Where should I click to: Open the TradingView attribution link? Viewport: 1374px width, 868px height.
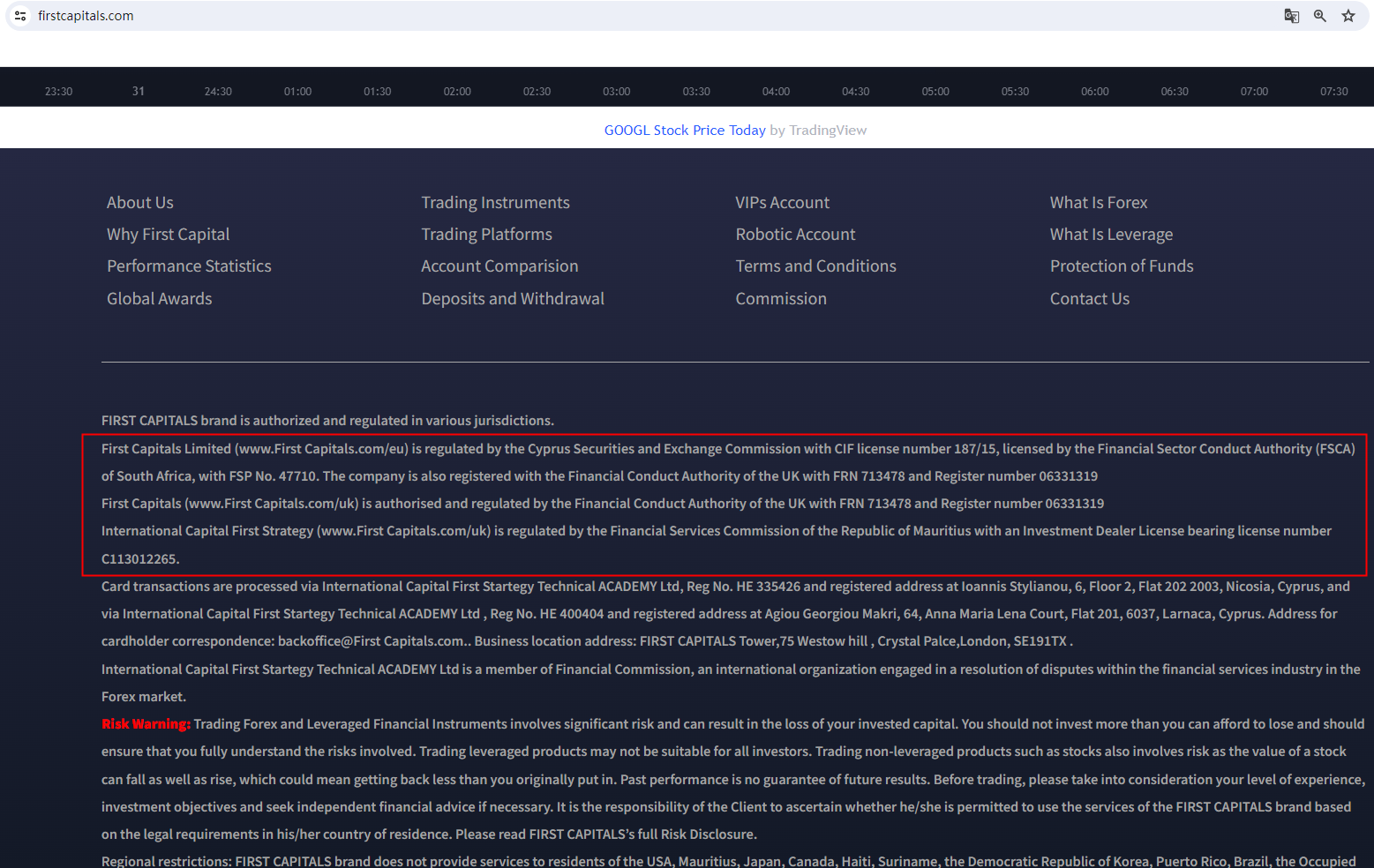[x=828, y=131]
